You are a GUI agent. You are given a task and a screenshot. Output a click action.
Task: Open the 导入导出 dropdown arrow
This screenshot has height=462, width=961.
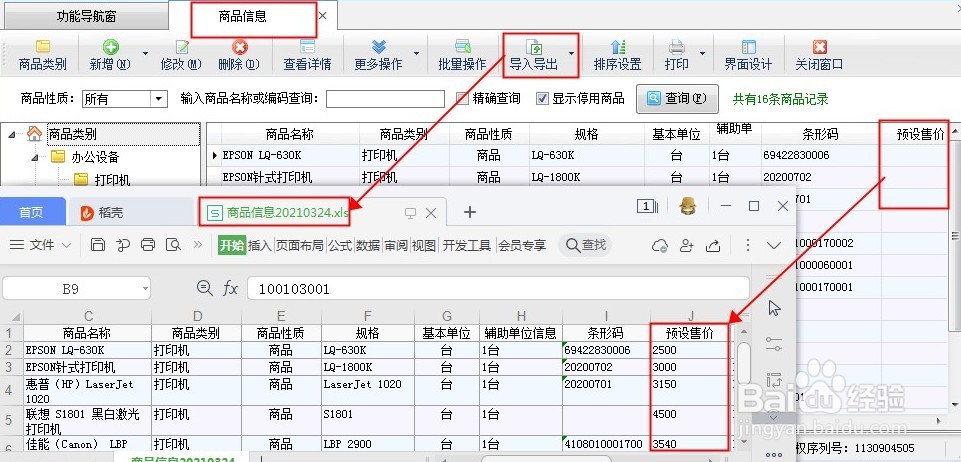click(x=571, y=54)
